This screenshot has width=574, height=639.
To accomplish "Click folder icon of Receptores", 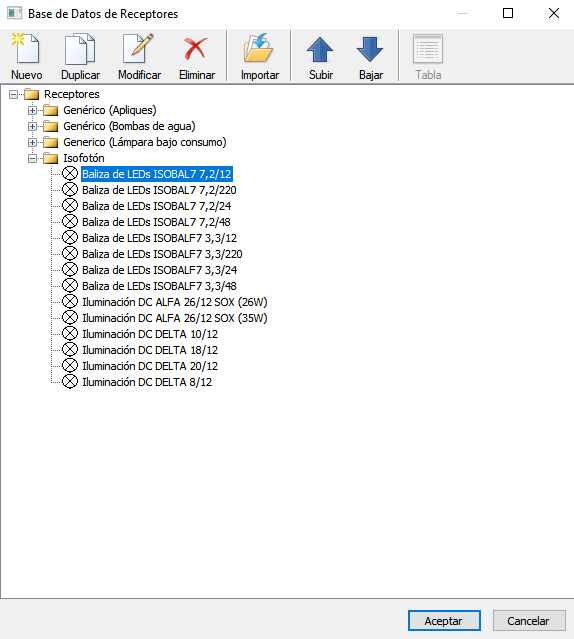I will click(31, 95).
